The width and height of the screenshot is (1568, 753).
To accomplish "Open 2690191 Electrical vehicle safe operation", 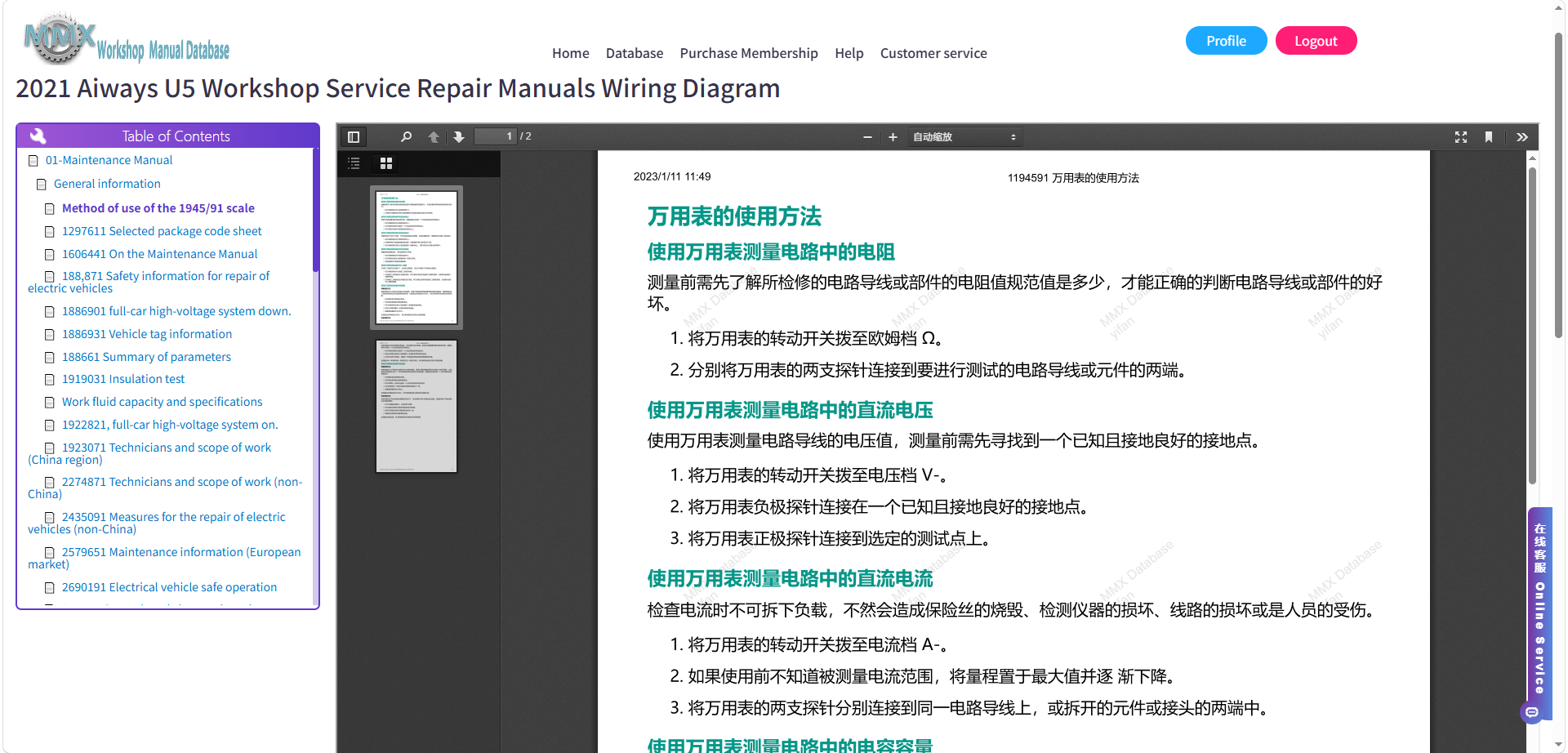I will click(x=169, y=588).
